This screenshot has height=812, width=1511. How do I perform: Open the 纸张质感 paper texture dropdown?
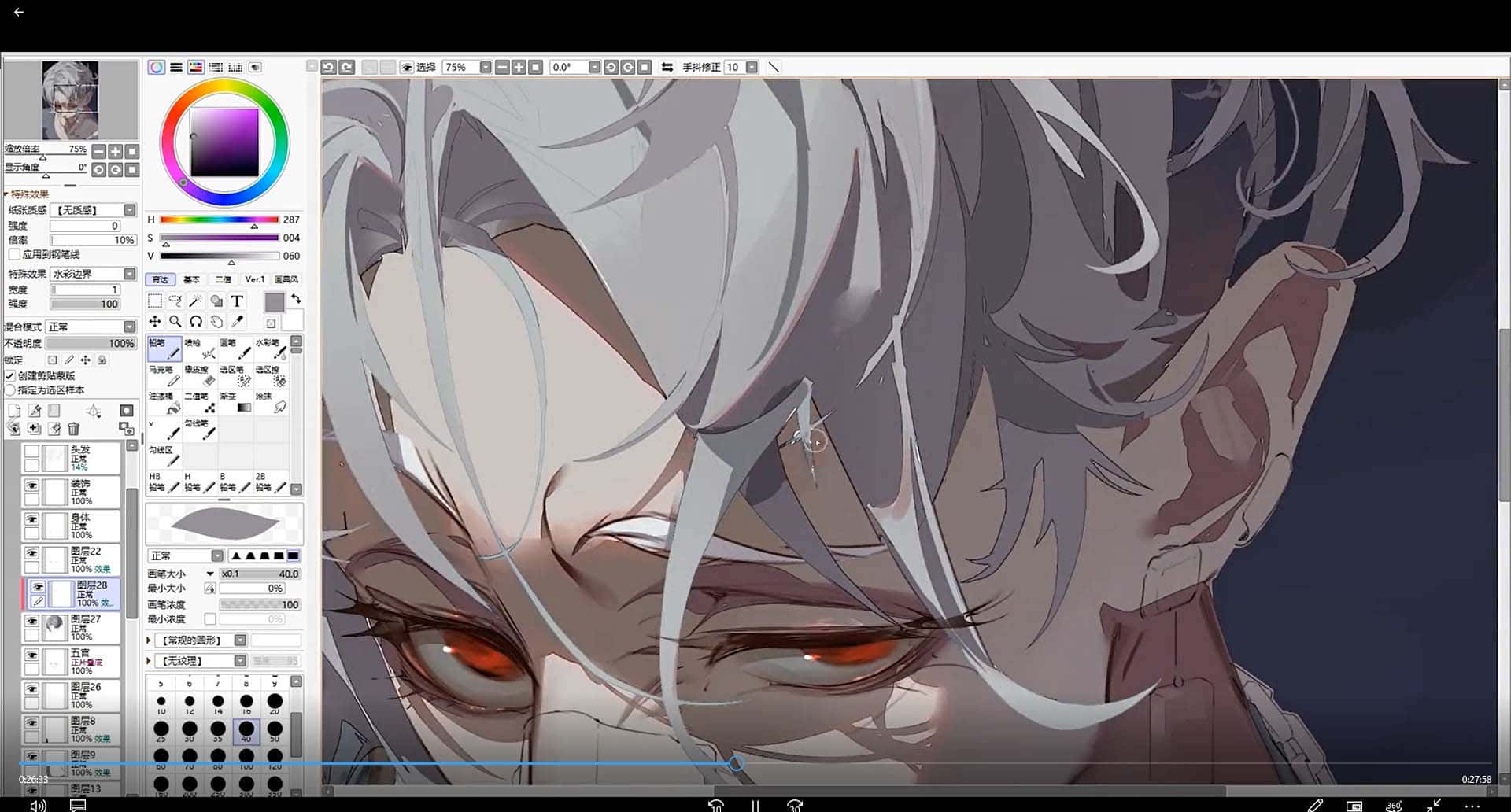[x=130, y=210]
